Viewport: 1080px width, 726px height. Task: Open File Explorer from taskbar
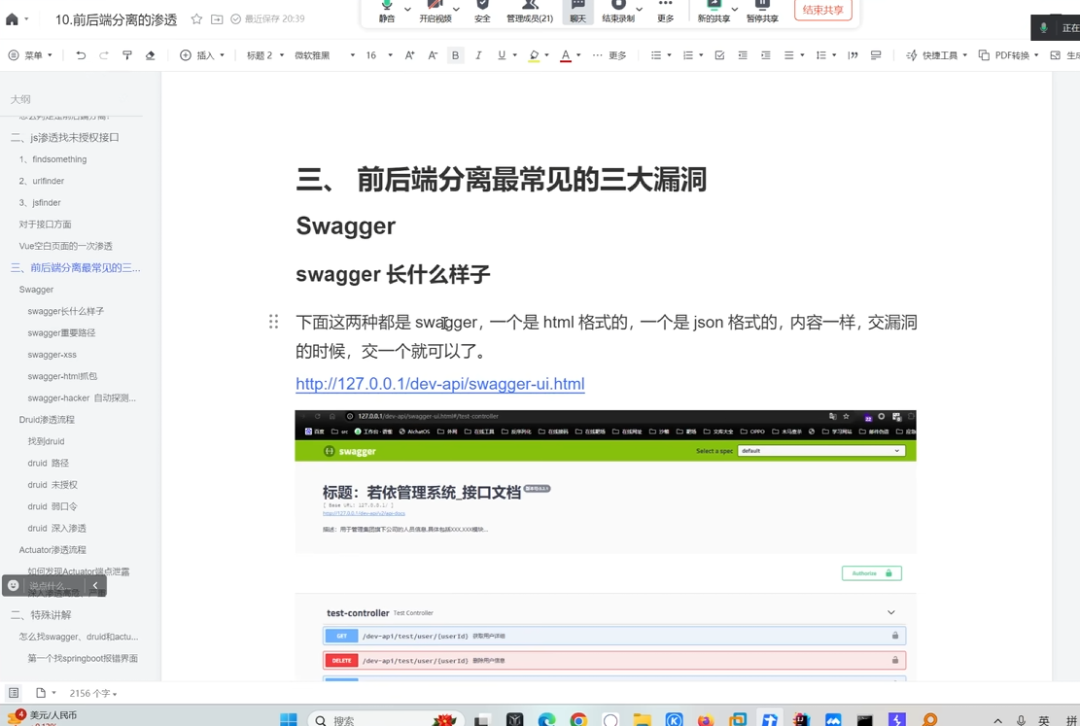(642, 720)
